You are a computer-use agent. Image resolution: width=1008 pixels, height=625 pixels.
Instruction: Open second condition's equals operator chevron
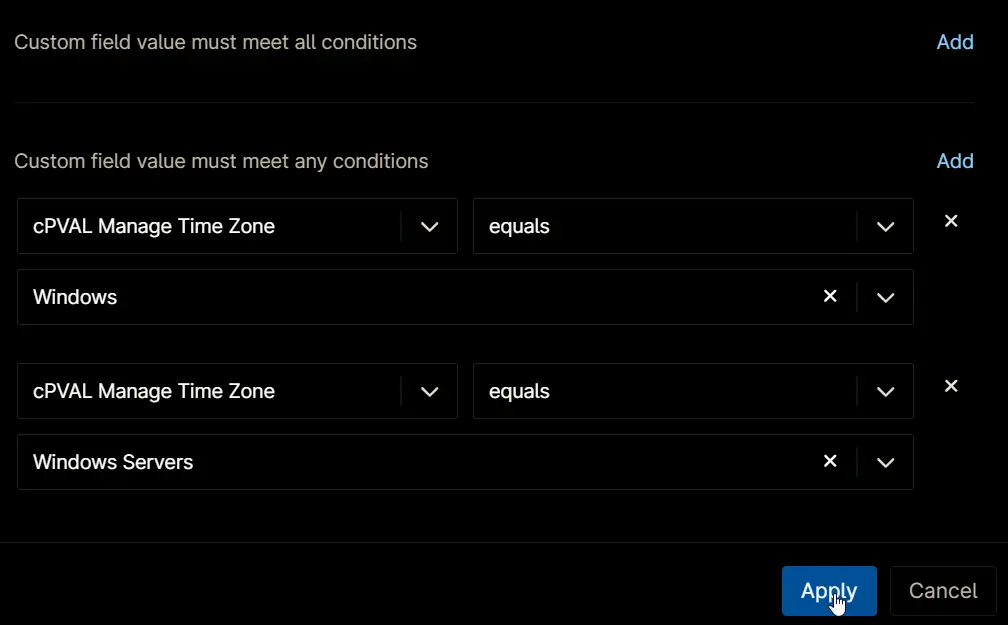coord(885,392)
